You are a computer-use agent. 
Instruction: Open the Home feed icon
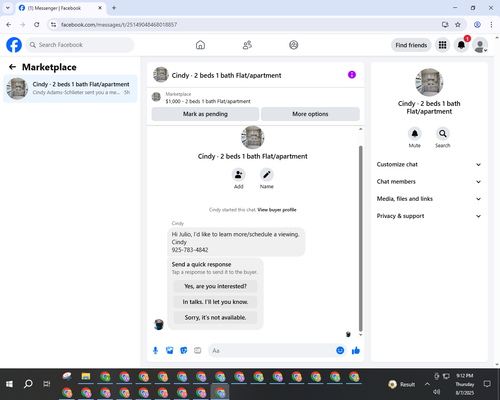tap(200, 45)
